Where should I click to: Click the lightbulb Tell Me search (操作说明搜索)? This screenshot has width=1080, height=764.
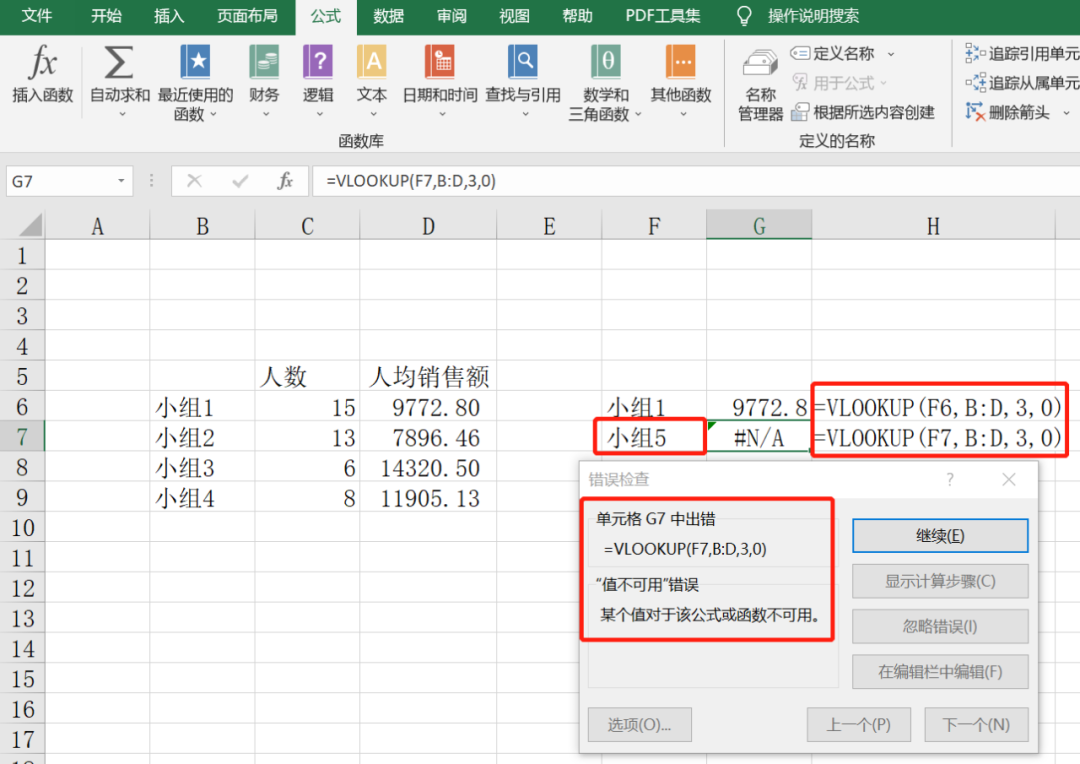798,16
